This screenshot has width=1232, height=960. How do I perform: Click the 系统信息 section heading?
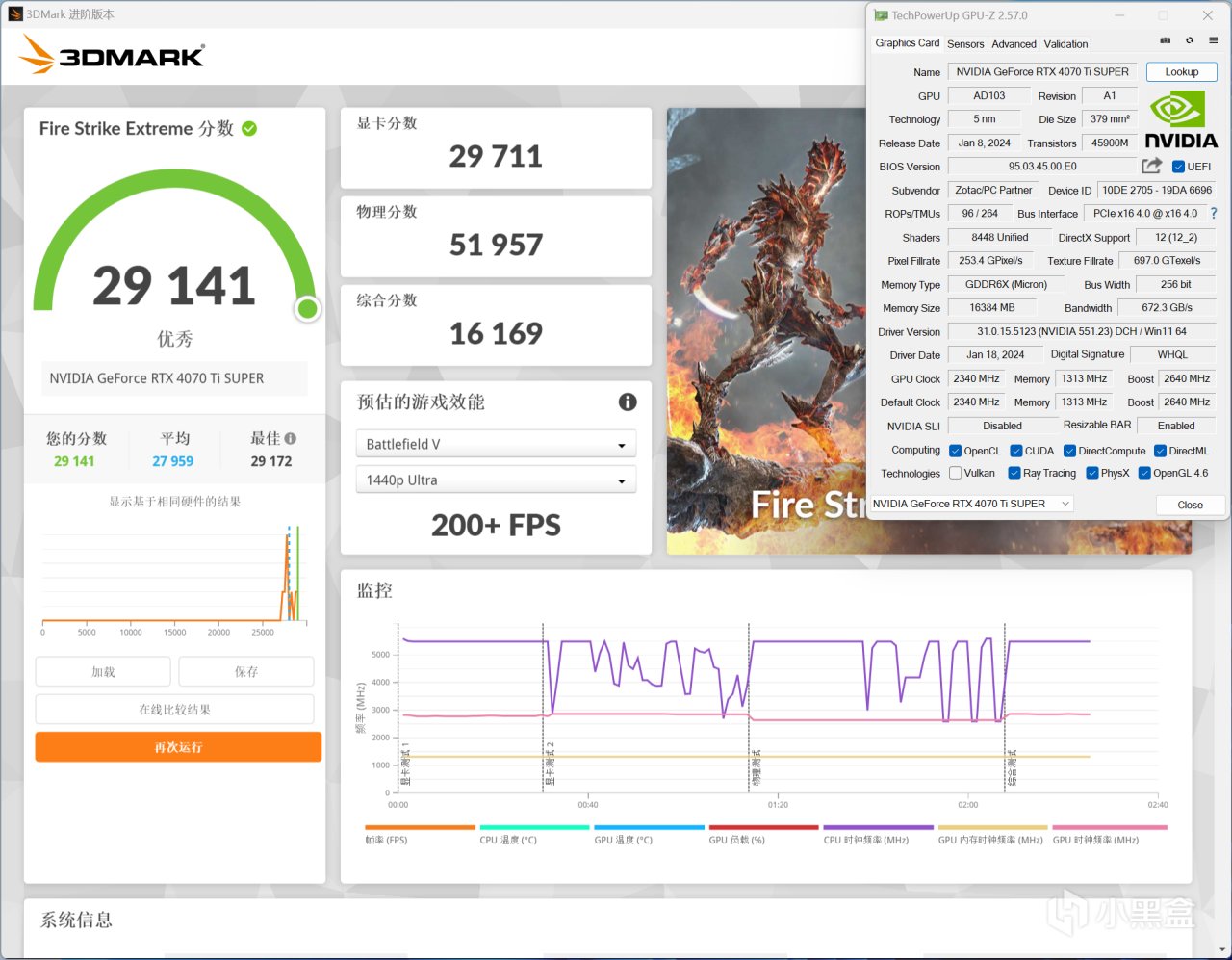point(76,920)
